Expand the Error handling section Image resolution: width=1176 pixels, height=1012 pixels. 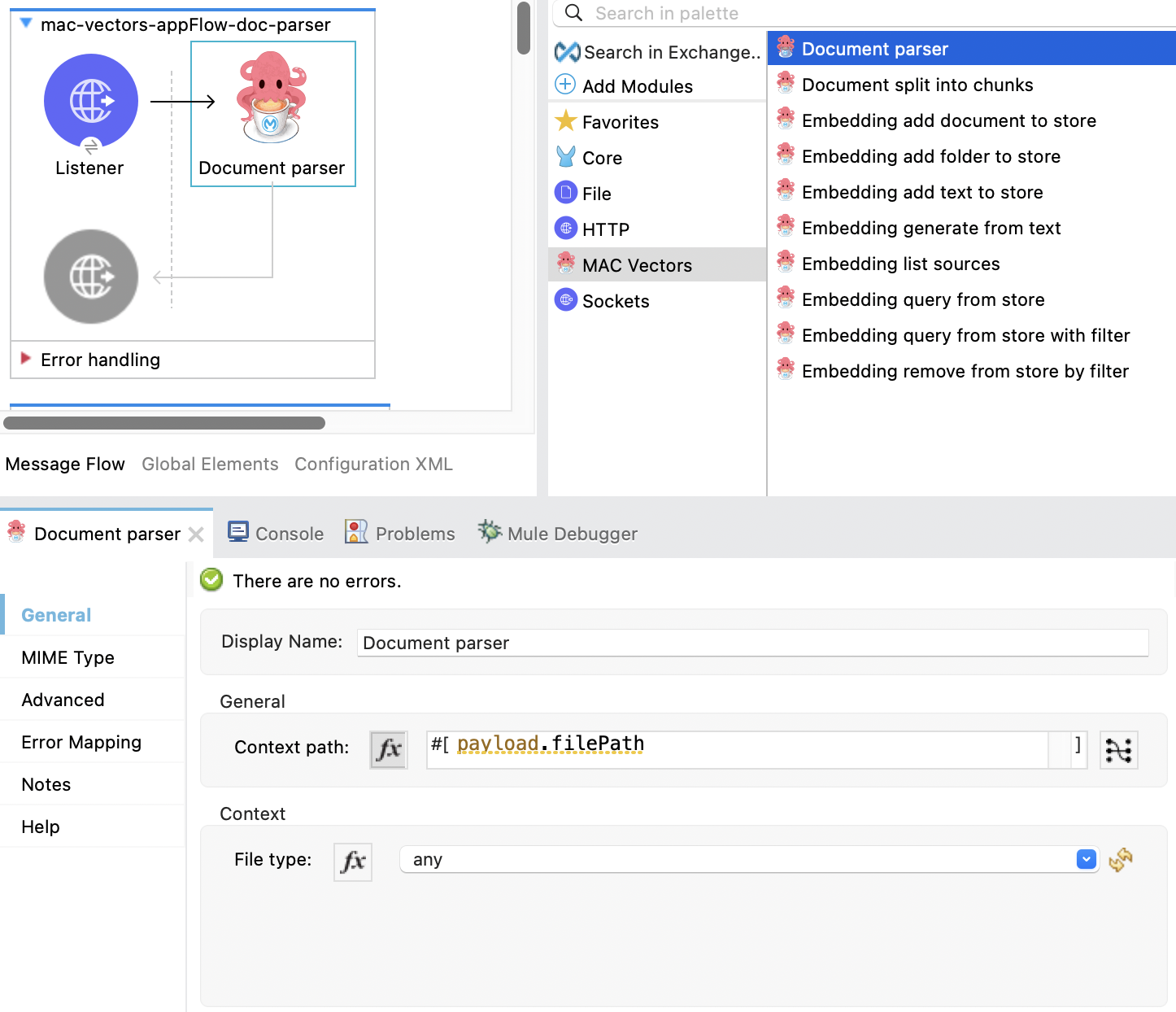click(x=25, y=359)
